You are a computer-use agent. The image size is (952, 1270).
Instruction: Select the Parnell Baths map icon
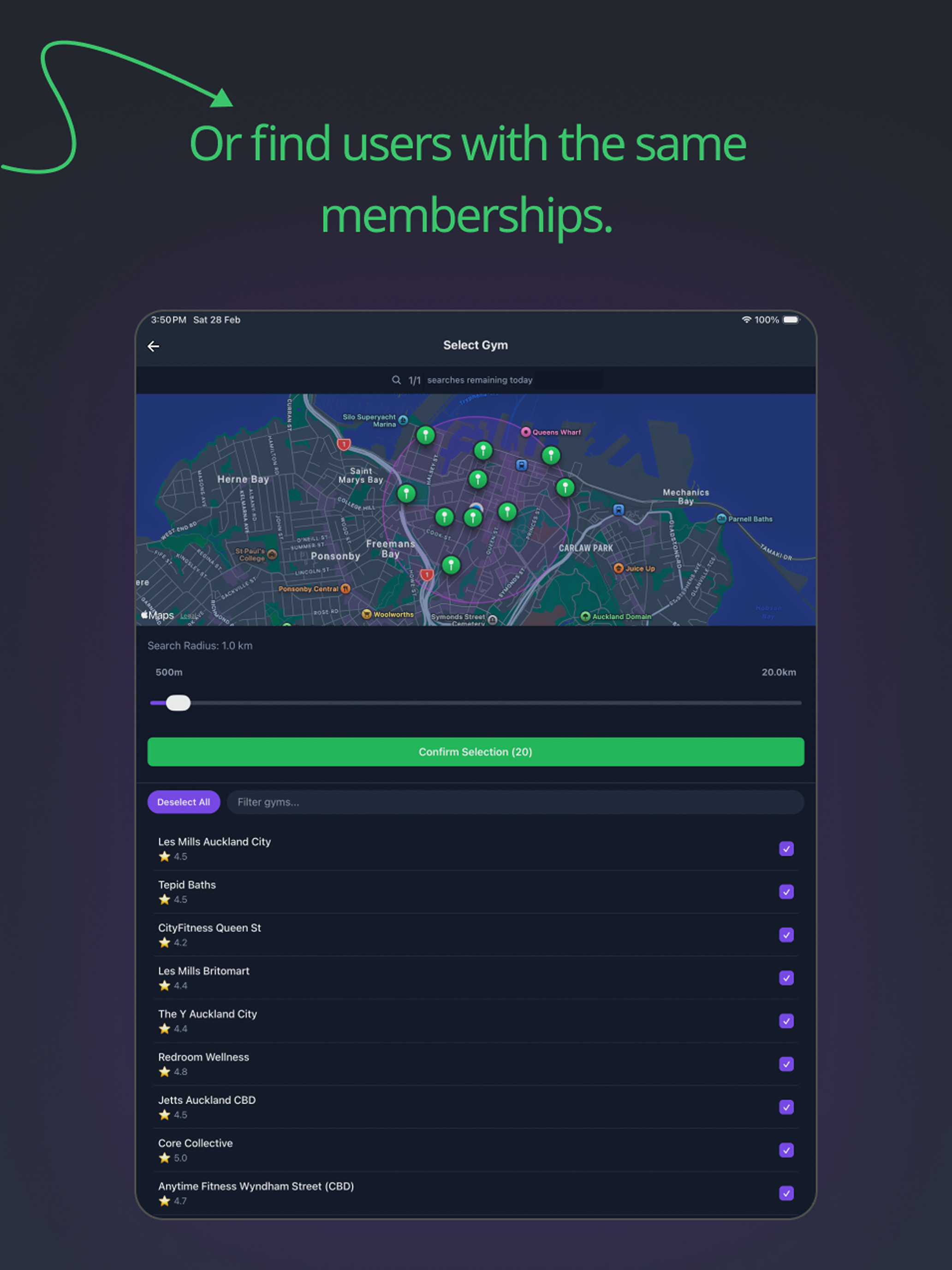(x=721, y=519)
